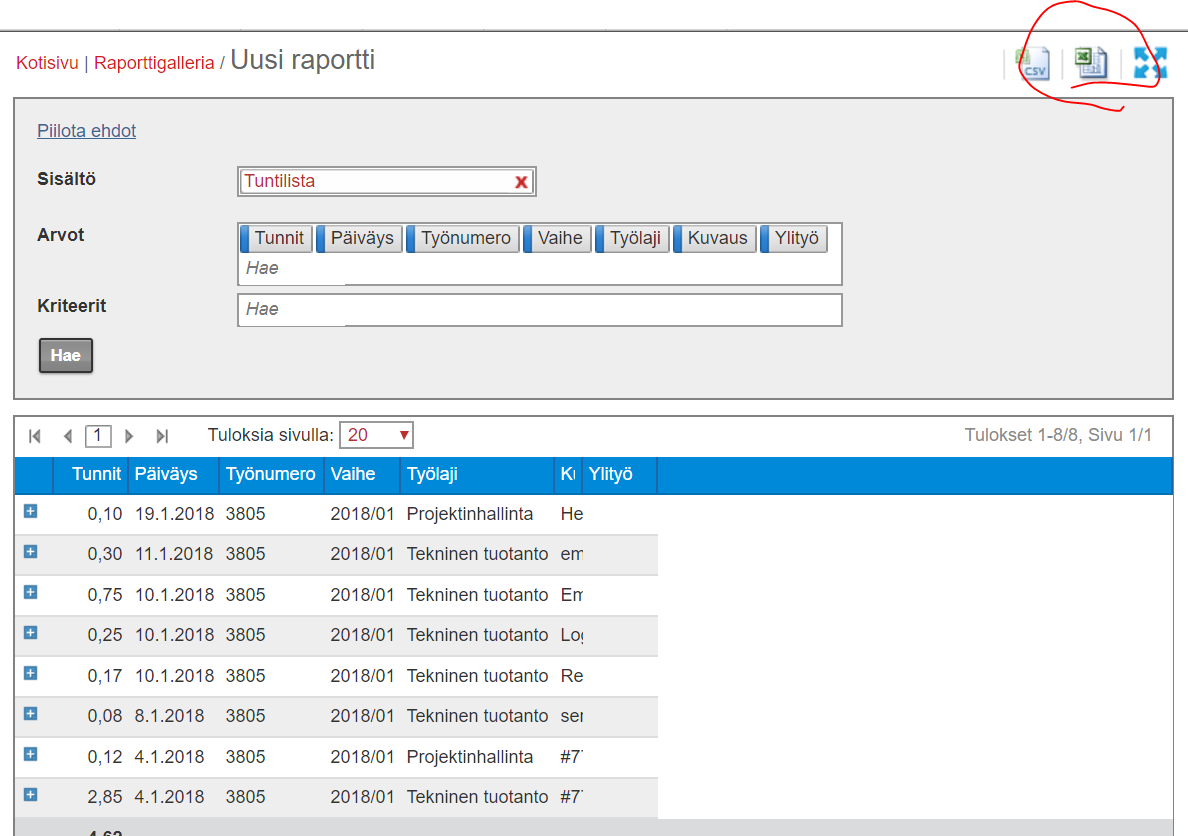Click 3805 in the 8.1.2018 row

(x=245, y=716)
